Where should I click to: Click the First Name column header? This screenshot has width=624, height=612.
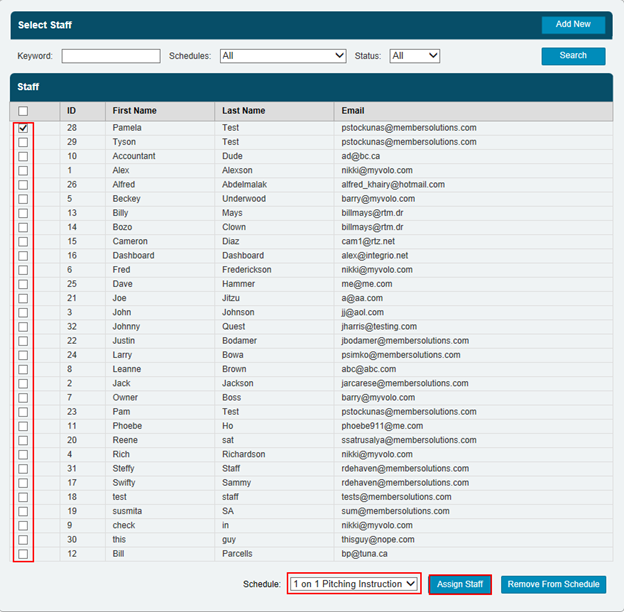tap(135, 111)
